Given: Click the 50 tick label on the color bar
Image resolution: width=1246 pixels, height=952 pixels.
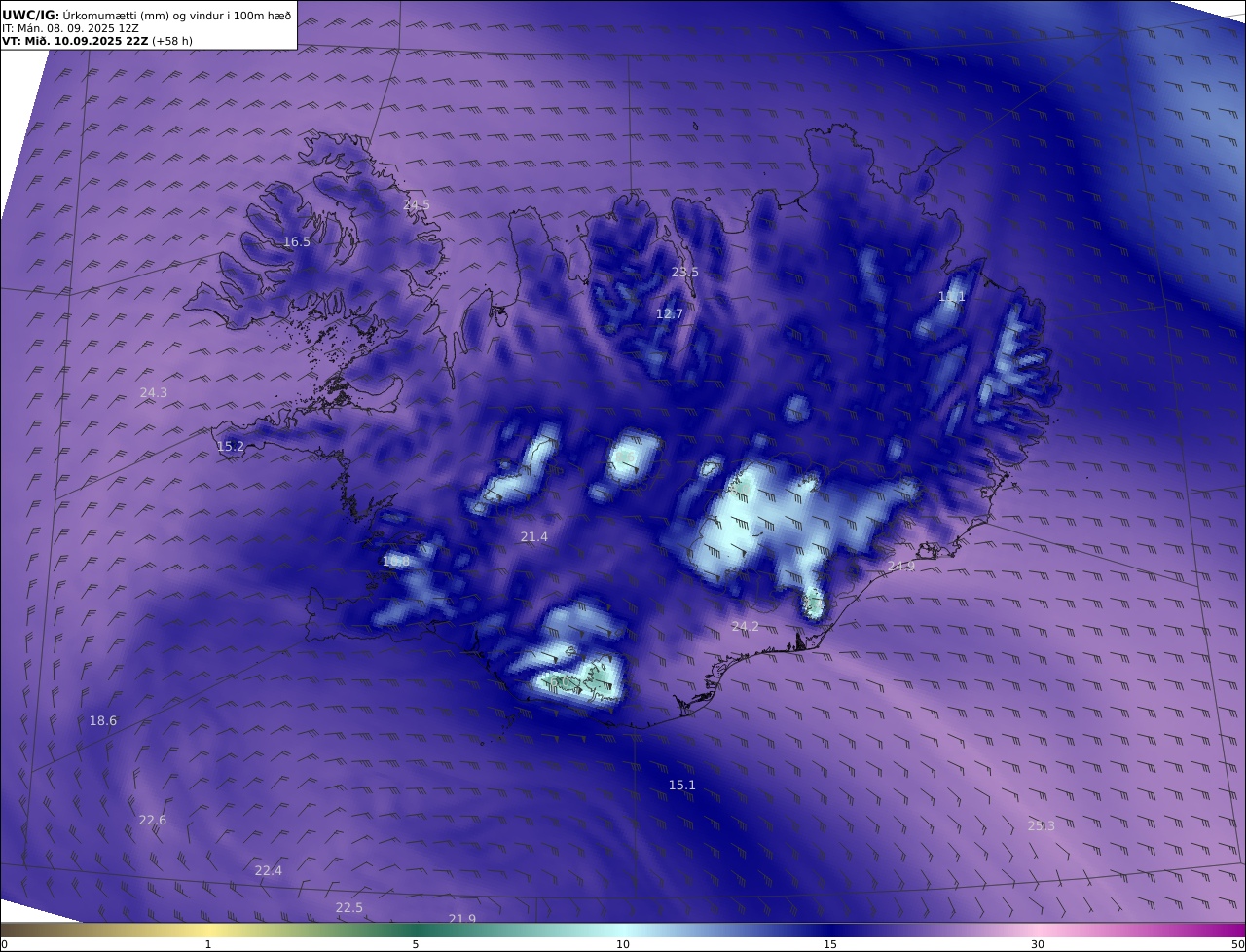Looking at the screenshot, I should pyautogui.click(x=1237, y=944).
